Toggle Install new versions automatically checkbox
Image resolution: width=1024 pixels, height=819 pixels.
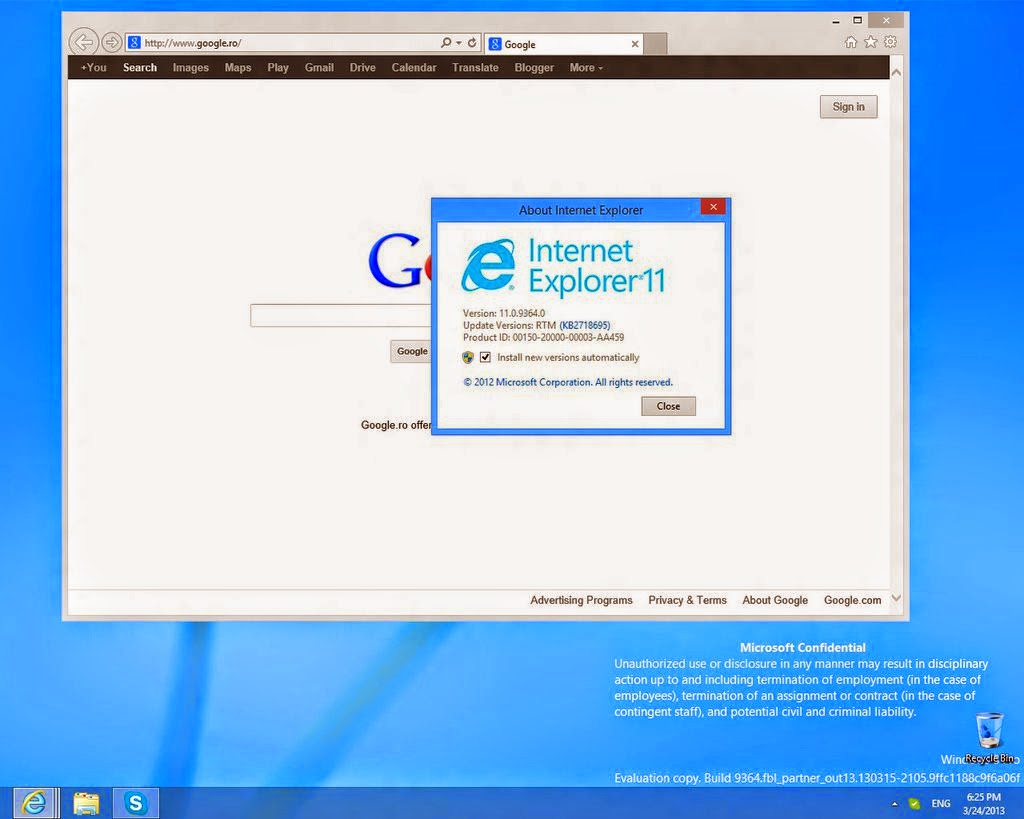(x=485, y=357)
